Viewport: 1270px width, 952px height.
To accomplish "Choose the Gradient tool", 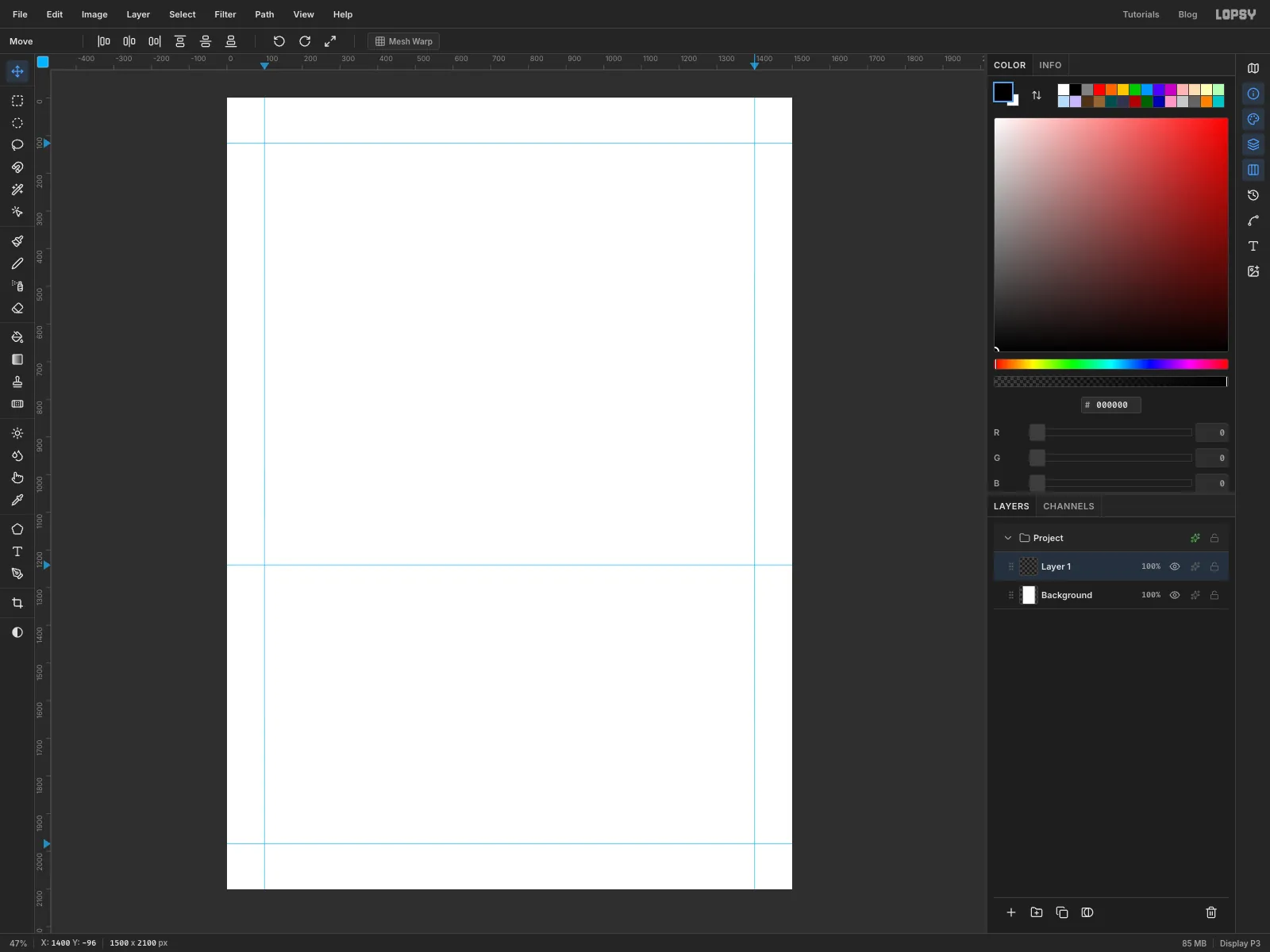I will coord(17,359).
